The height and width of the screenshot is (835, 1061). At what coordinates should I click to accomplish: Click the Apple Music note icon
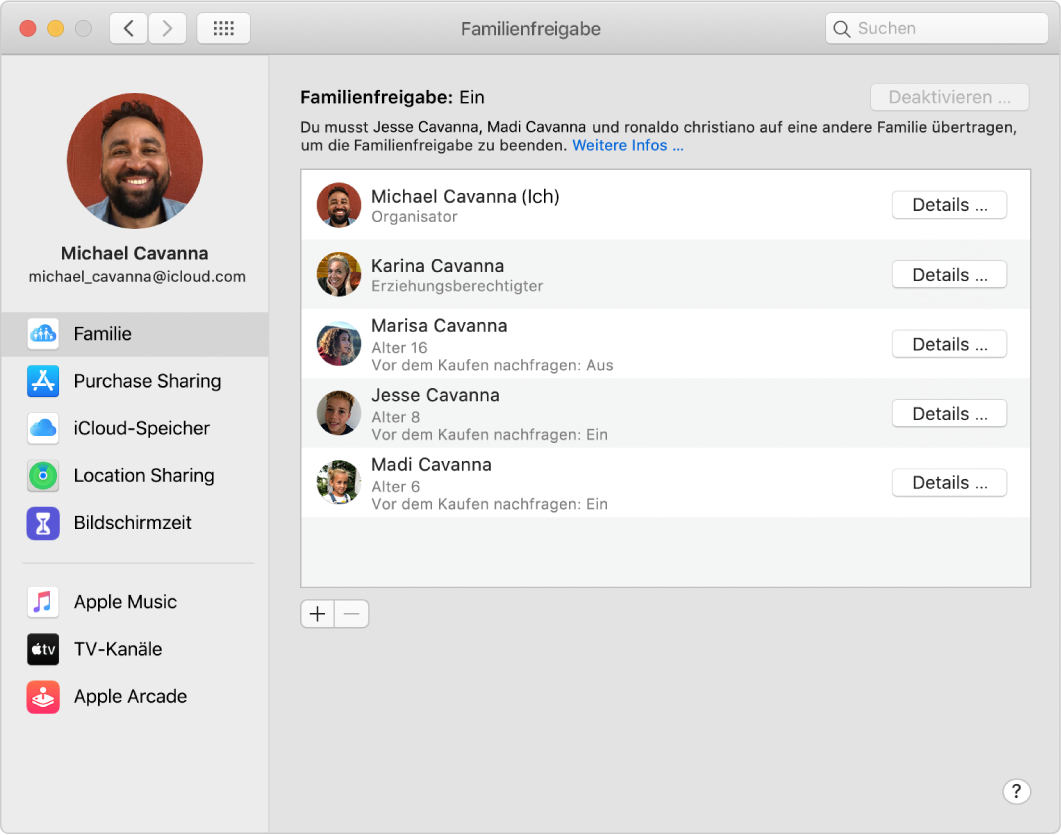point(43,602)
